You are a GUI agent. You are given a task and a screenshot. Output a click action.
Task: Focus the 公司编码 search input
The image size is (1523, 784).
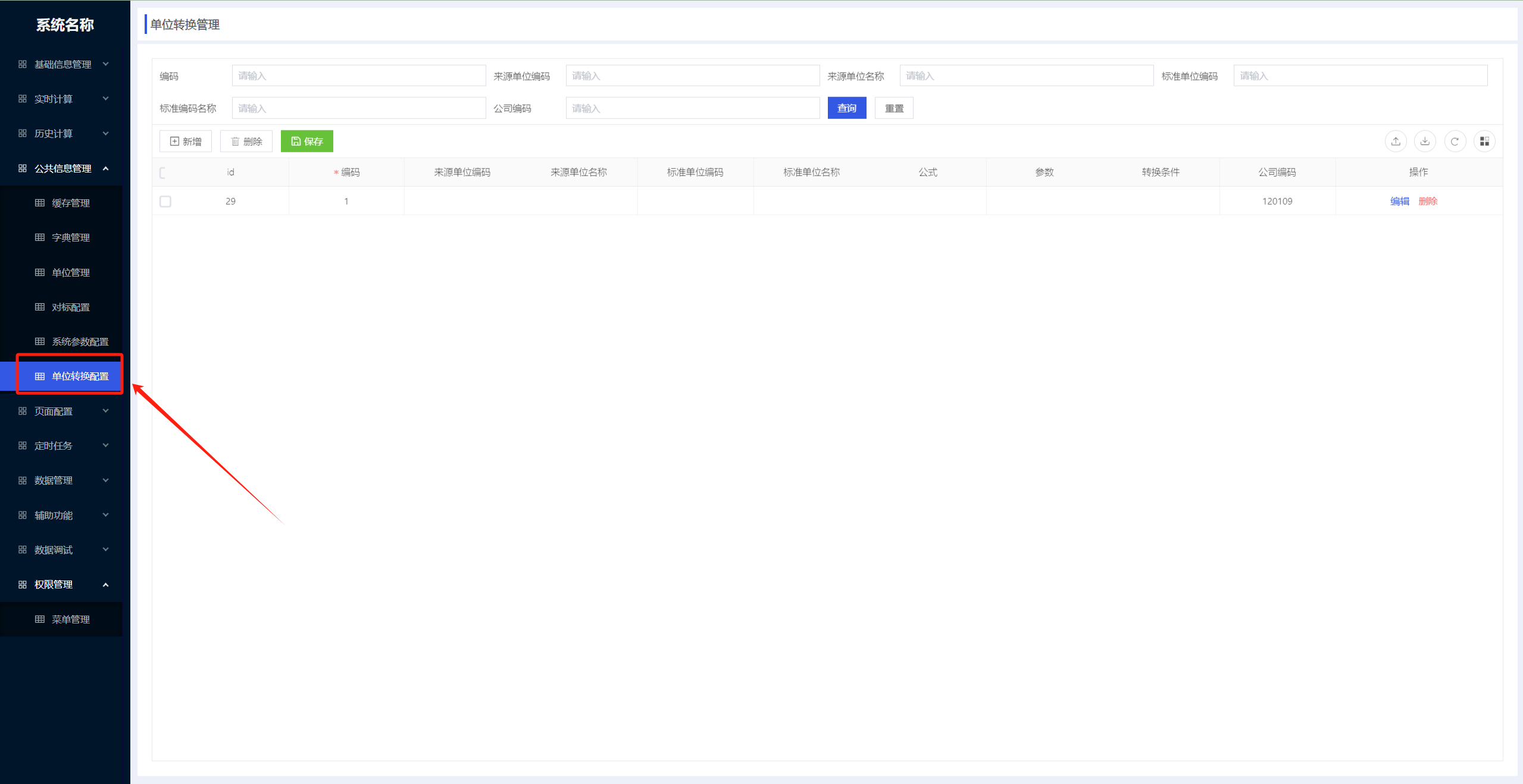pyautogui.click(x=693, y=108)
